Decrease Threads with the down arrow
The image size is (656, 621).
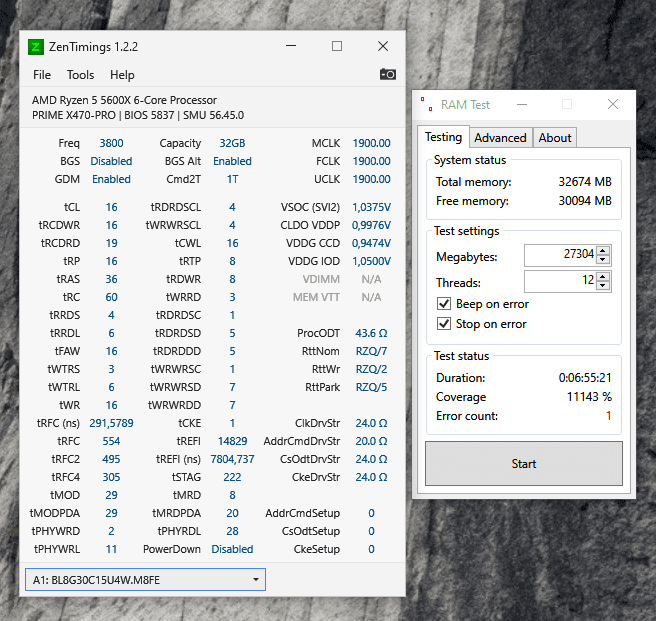tap(602, 285)
